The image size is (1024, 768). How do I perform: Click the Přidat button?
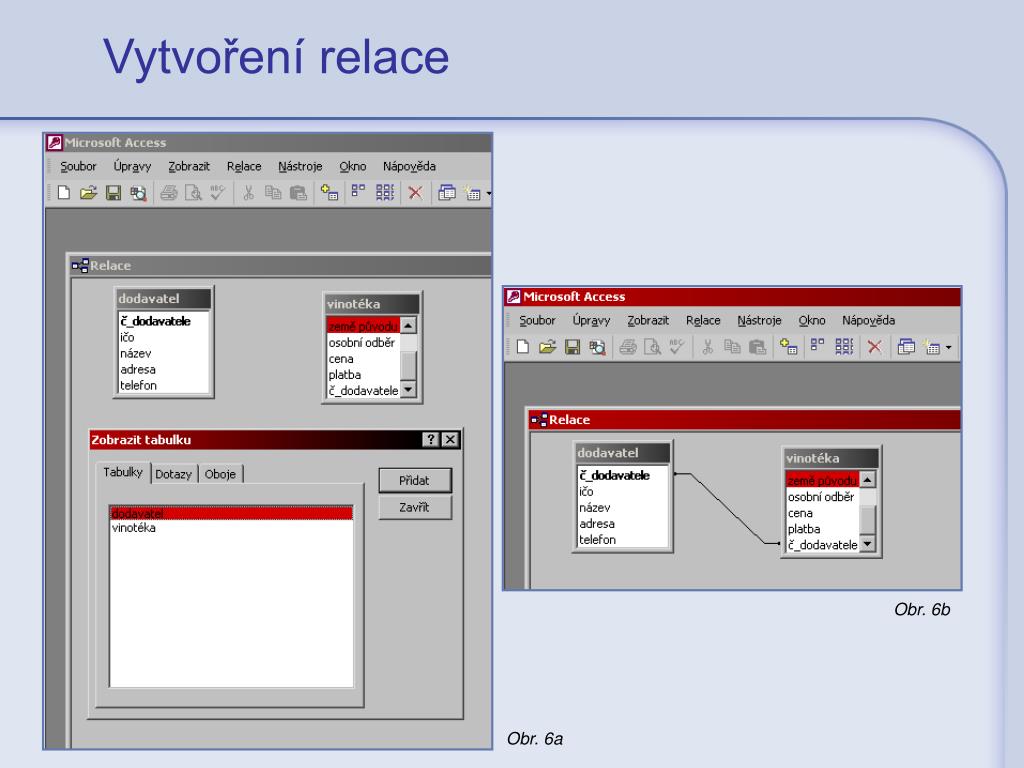414,480
